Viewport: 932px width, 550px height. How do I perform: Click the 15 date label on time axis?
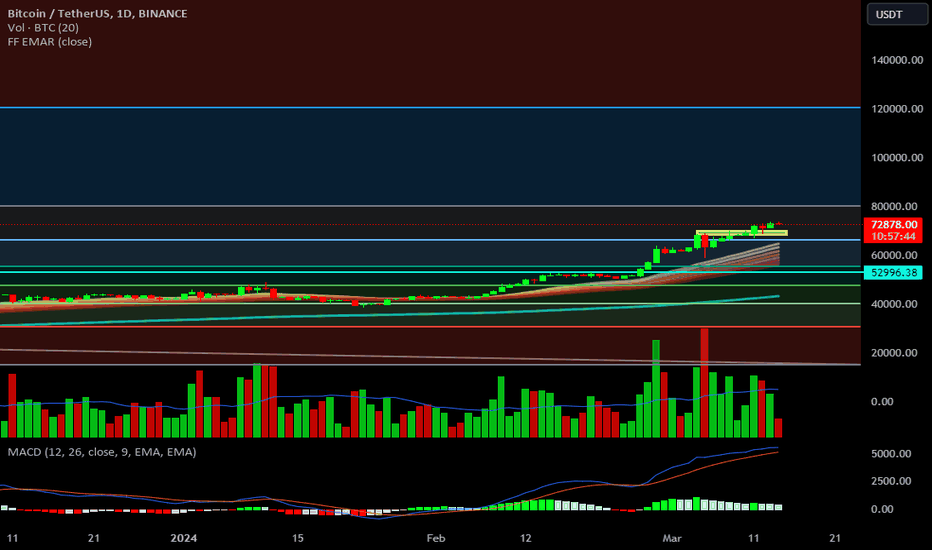point(298,538)
